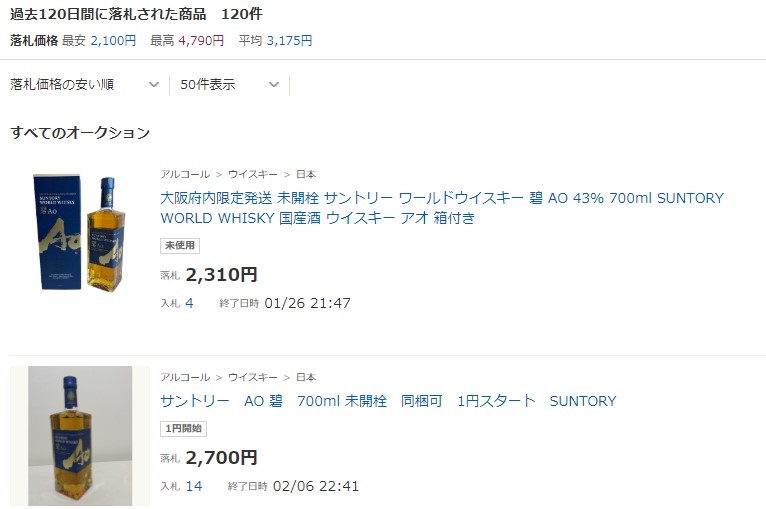Select ウイスキー breadcrumb in second listing
The height and width of the screenshot is (509, 766).
point(253,378)
